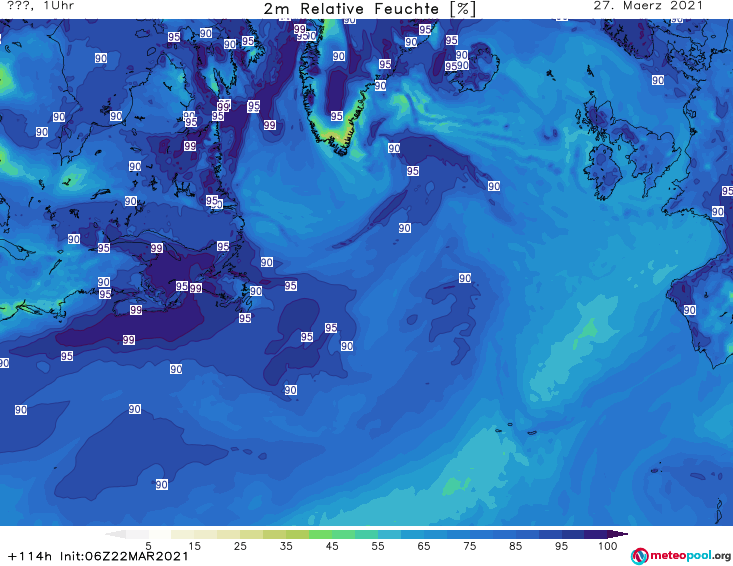Screen dimensions: 733x566
Task: Click the legend value 25
Action: [x=240, y=546]
